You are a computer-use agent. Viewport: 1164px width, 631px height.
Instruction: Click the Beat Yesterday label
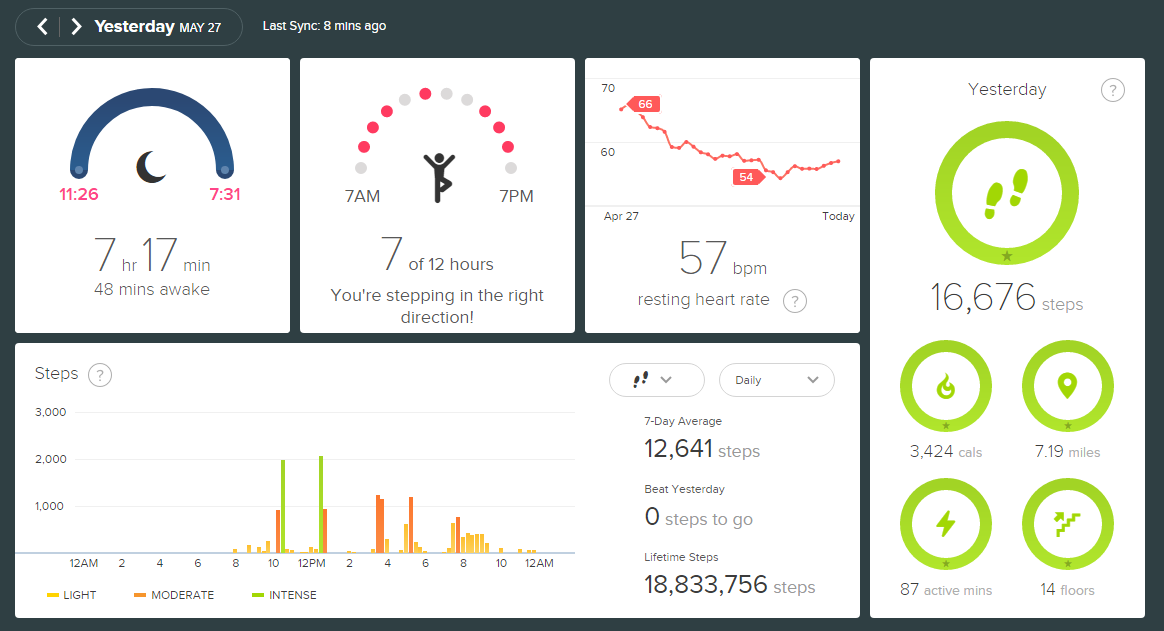tap(684, 489)
